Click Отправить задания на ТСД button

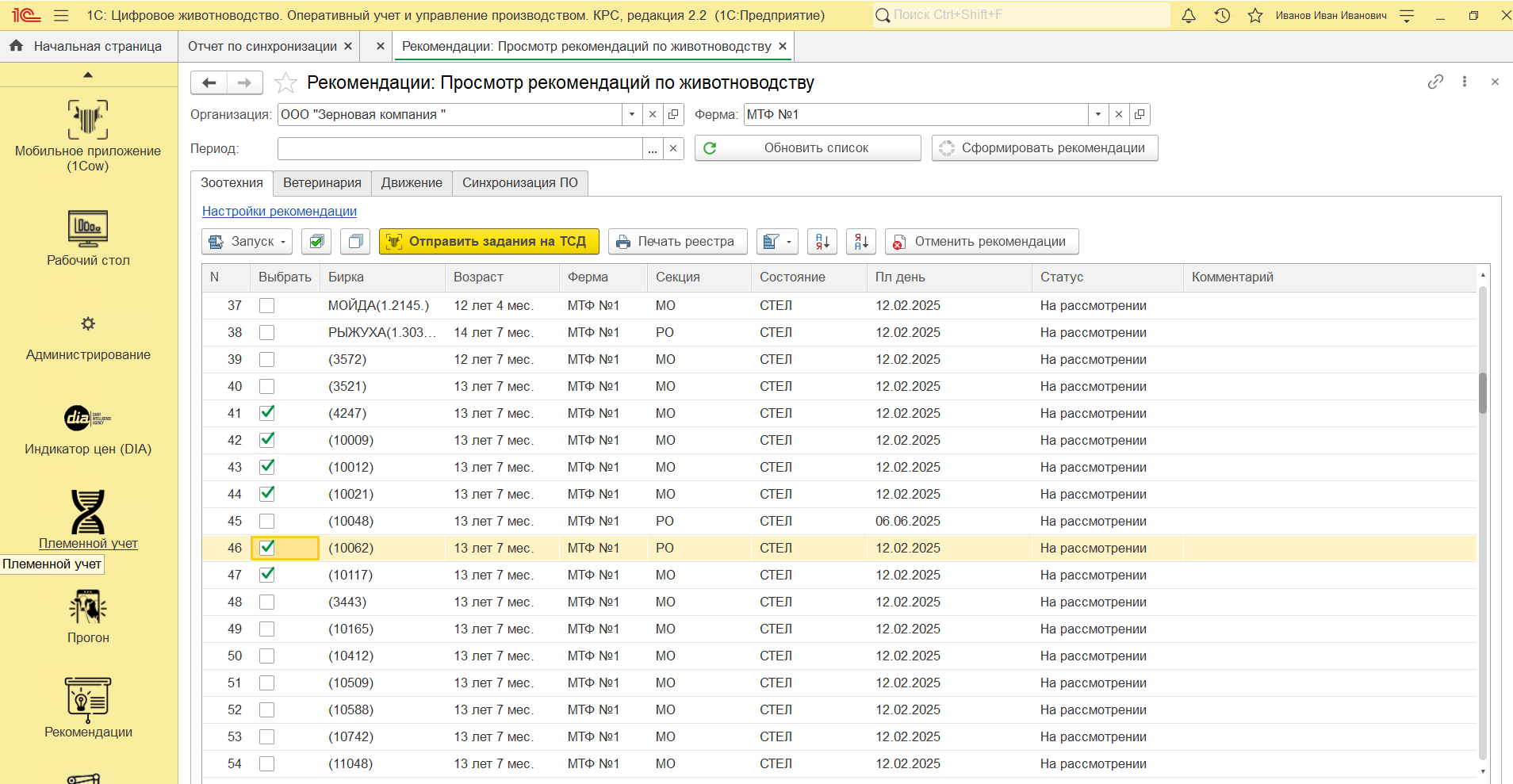pos(489,242)
